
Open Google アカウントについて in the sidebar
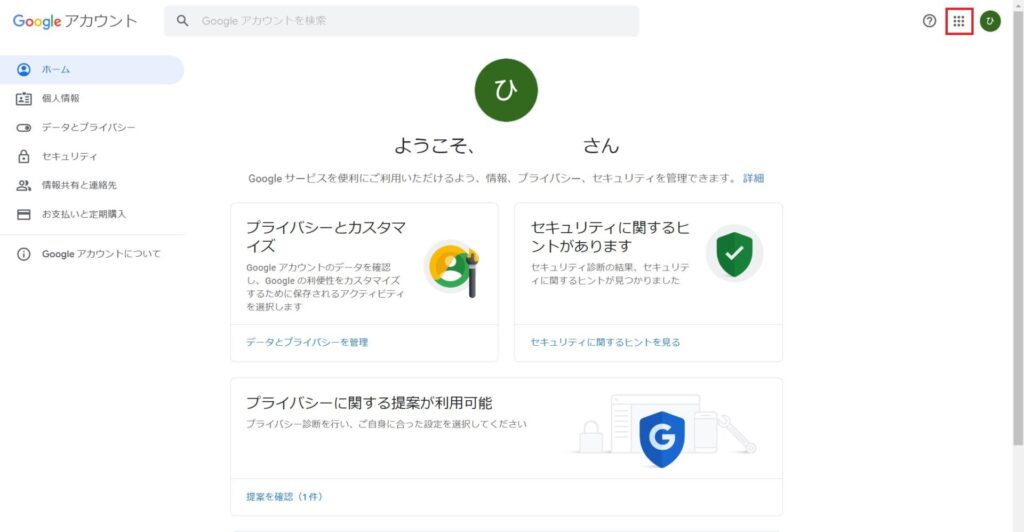pos(100,254)
